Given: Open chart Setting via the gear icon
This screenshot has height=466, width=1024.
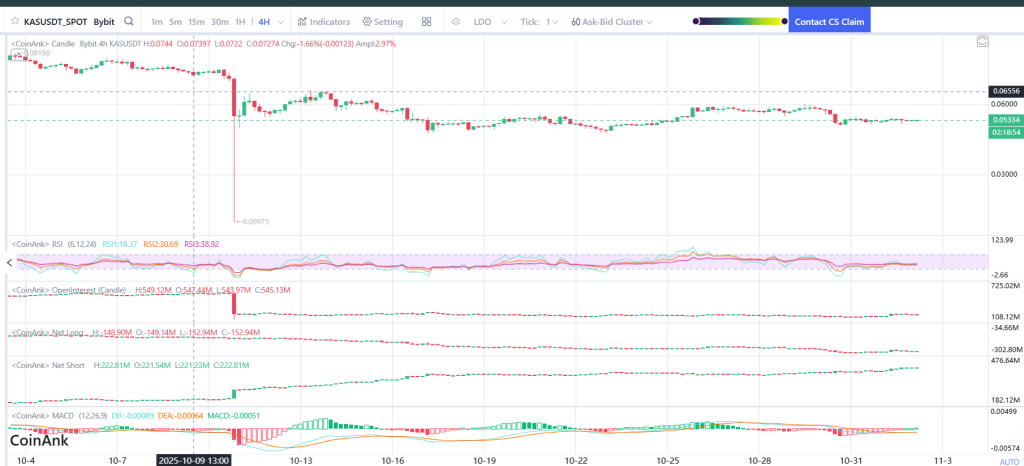Looking at the screenshot, I should (383, 21).
